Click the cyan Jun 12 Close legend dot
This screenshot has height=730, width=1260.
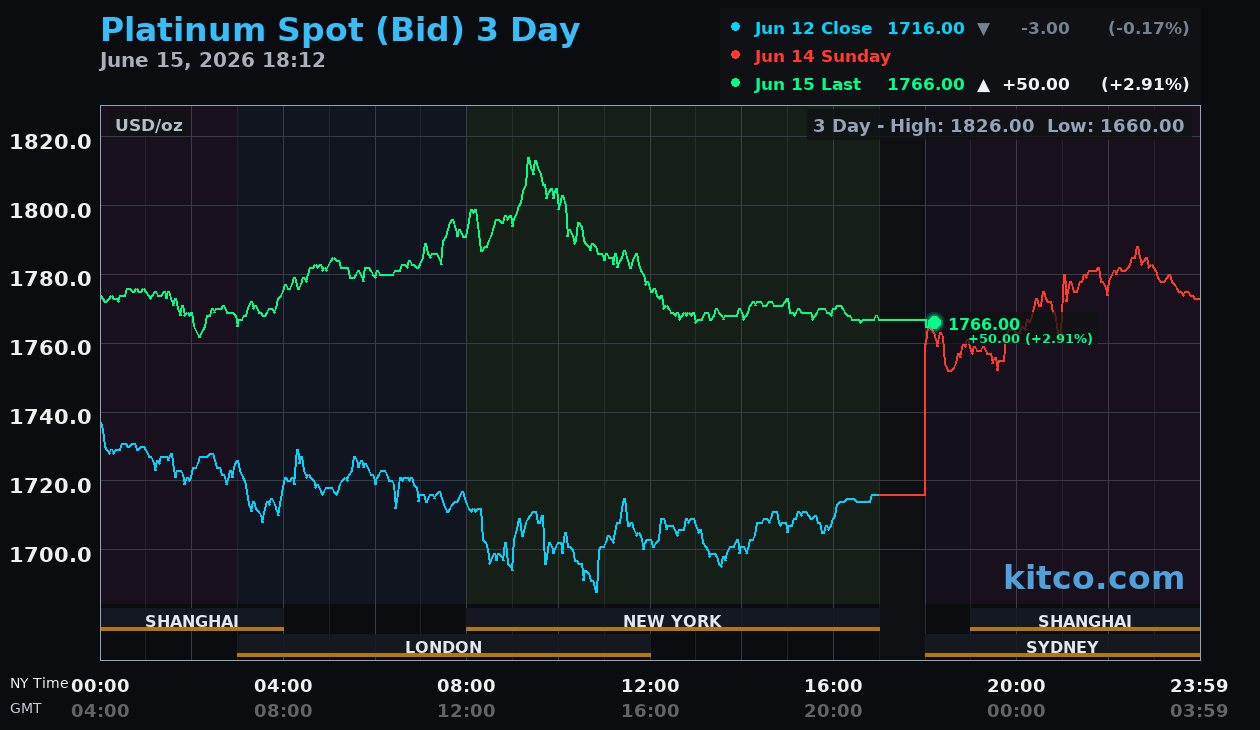736,28
